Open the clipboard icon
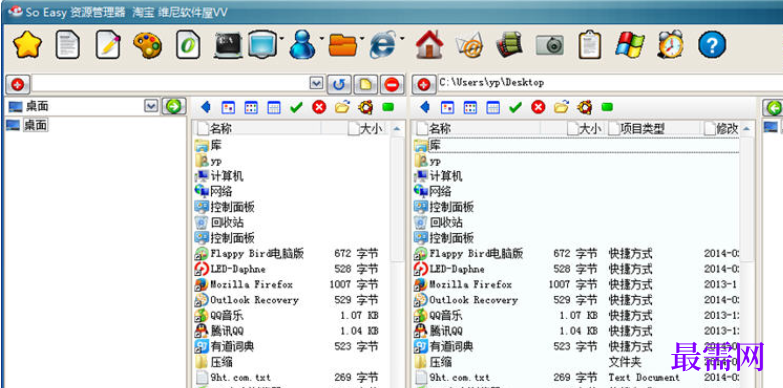Viewport: 783px width, 388px height. 590,45
